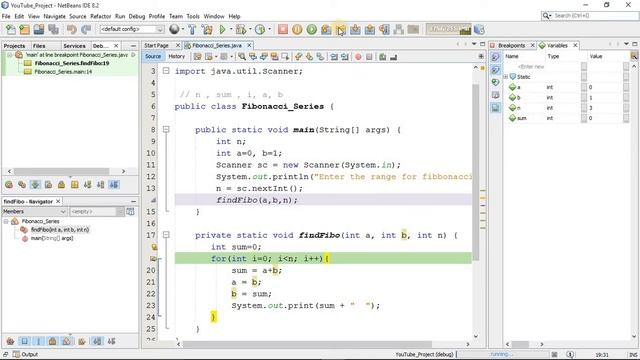Screen dimensions: 640x360
Task: Click the Debug Project toolbar icon
Action: (x=241, y=29)
